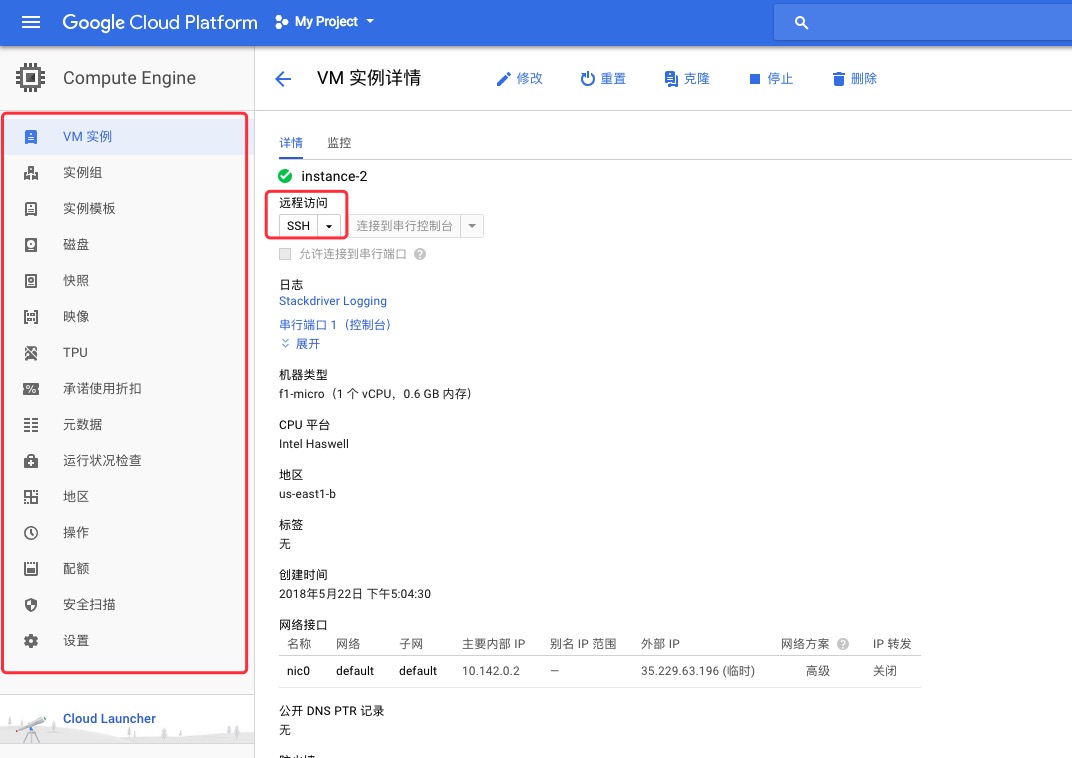The image size is (1072, 758).
Task: Go back with the left arrow
Action: coord(283,79)
